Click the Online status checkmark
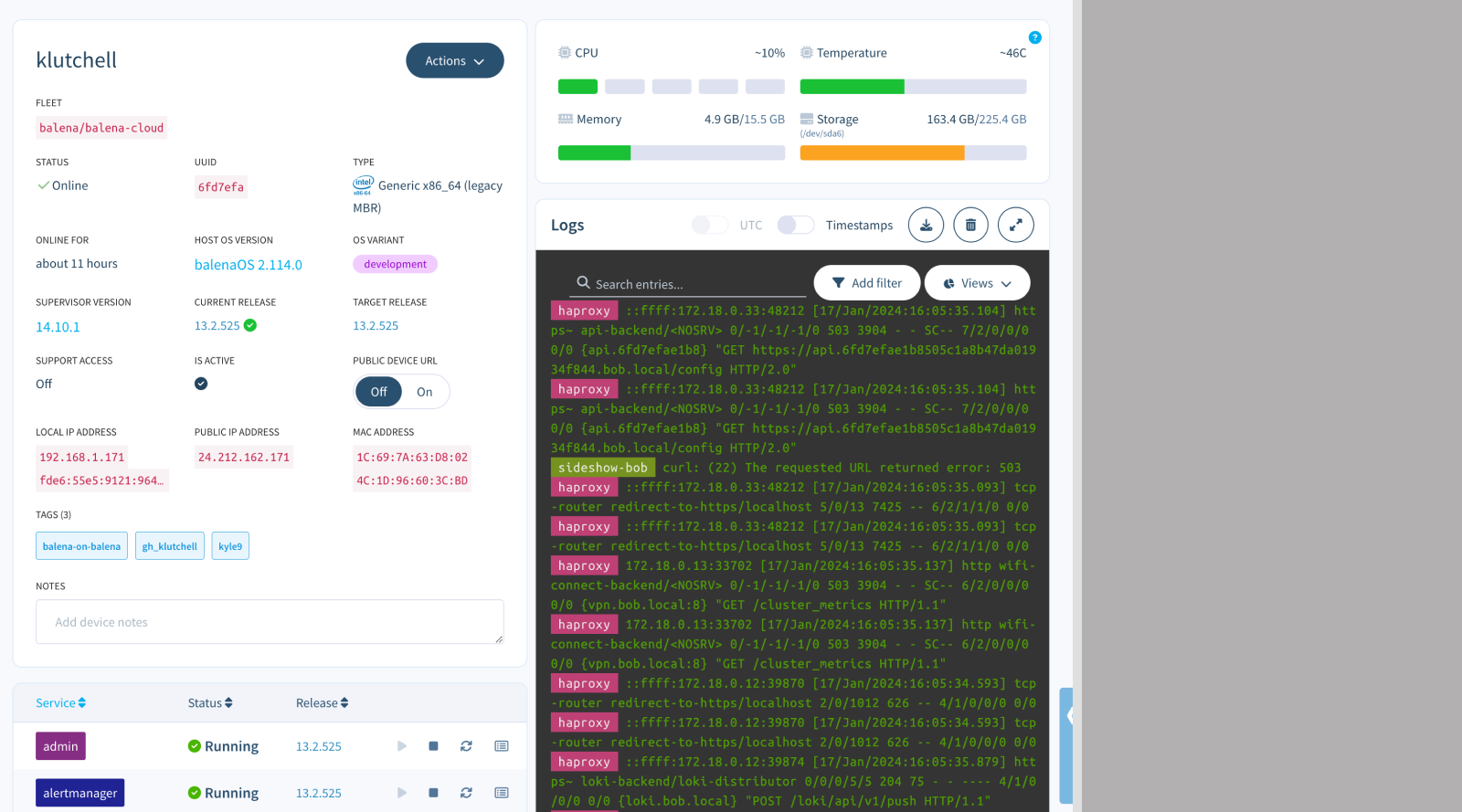Screen dimensions: 1462x812 (x=43, y=185)
